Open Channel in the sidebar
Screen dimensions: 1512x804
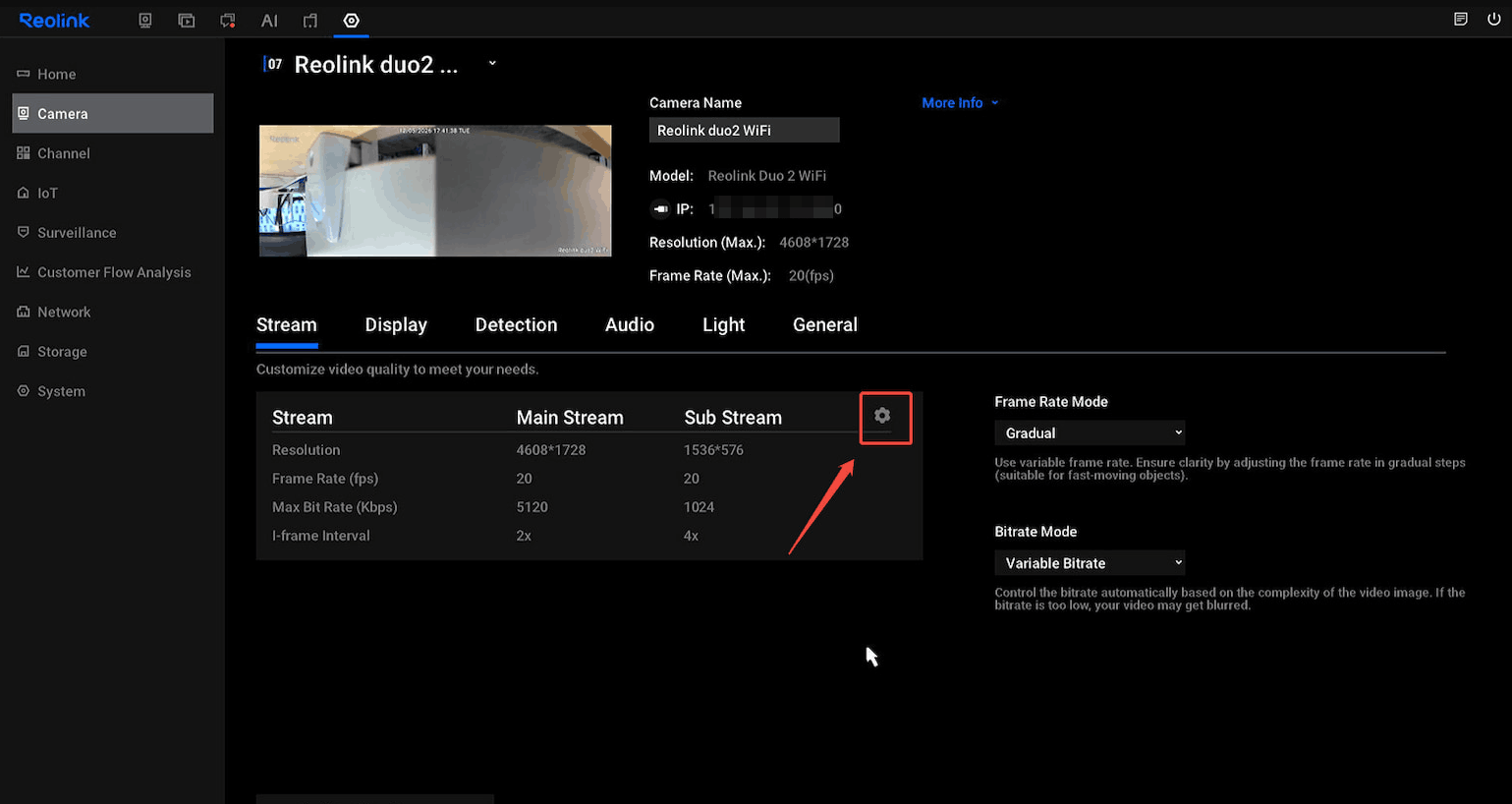click(112, 153)
